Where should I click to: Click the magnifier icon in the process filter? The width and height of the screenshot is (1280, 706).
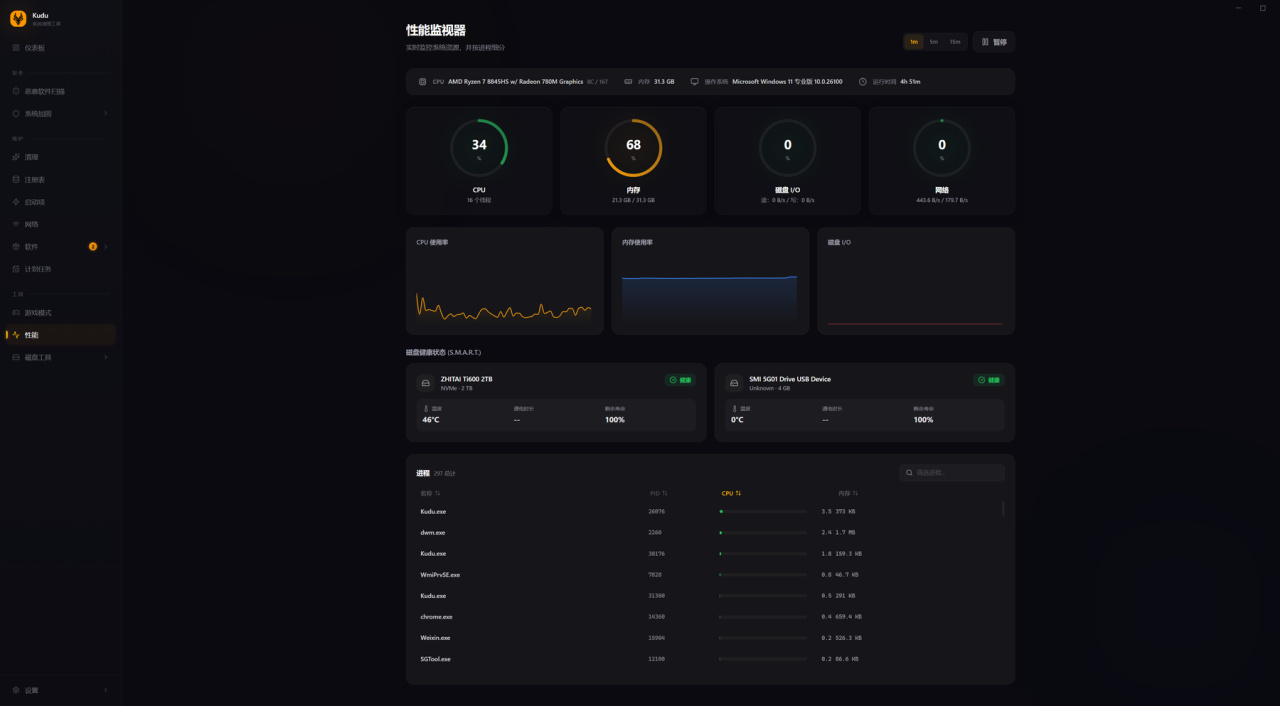[x=909, y=473]
